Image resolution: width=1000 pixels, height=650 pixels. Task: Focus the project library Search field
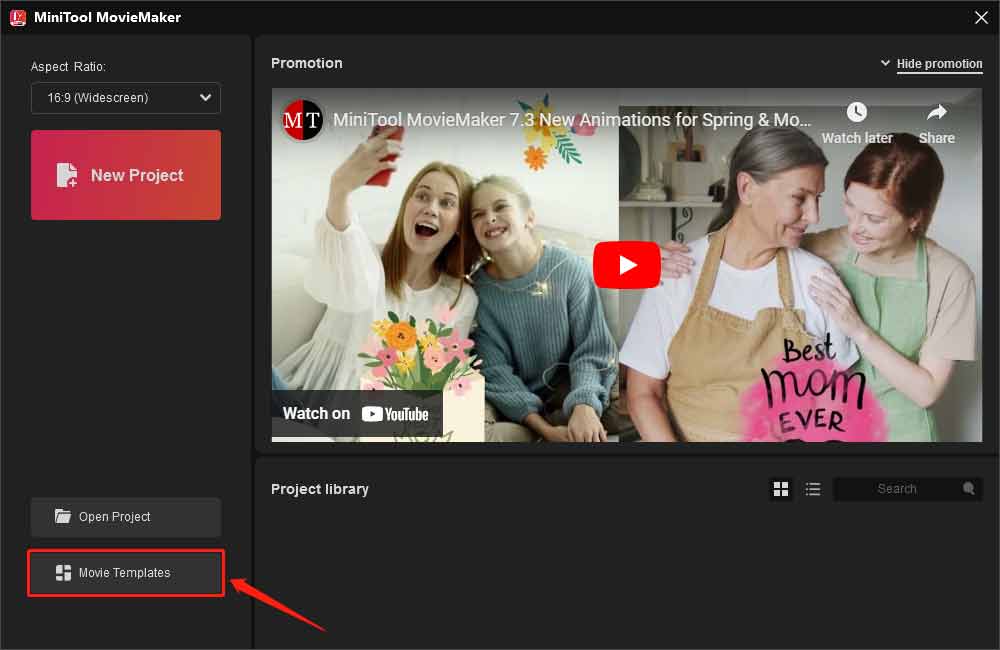click(908, 489)
